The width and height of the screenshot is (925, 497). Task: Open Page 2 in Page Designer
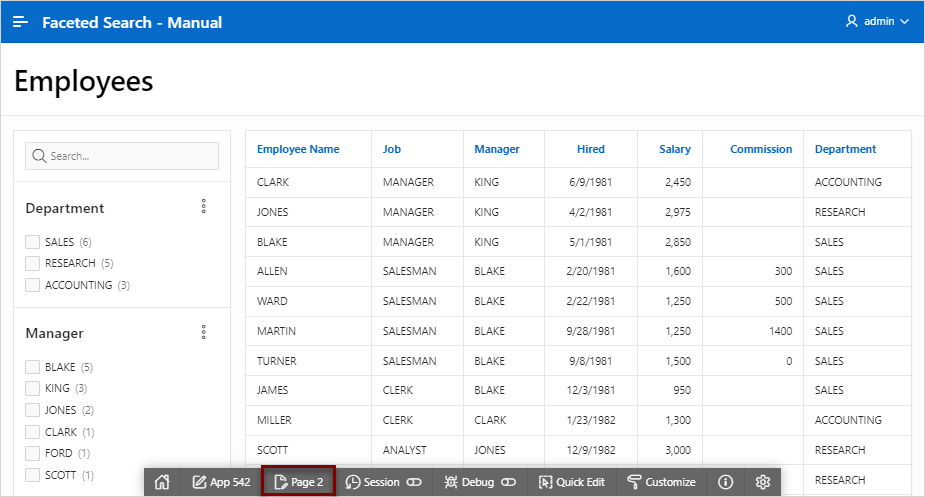299,482
